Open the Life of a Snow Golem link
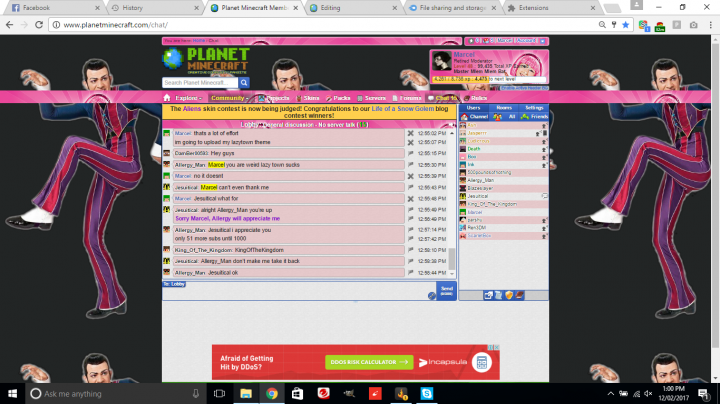This screenshot has height=404, width=720. 403,109
